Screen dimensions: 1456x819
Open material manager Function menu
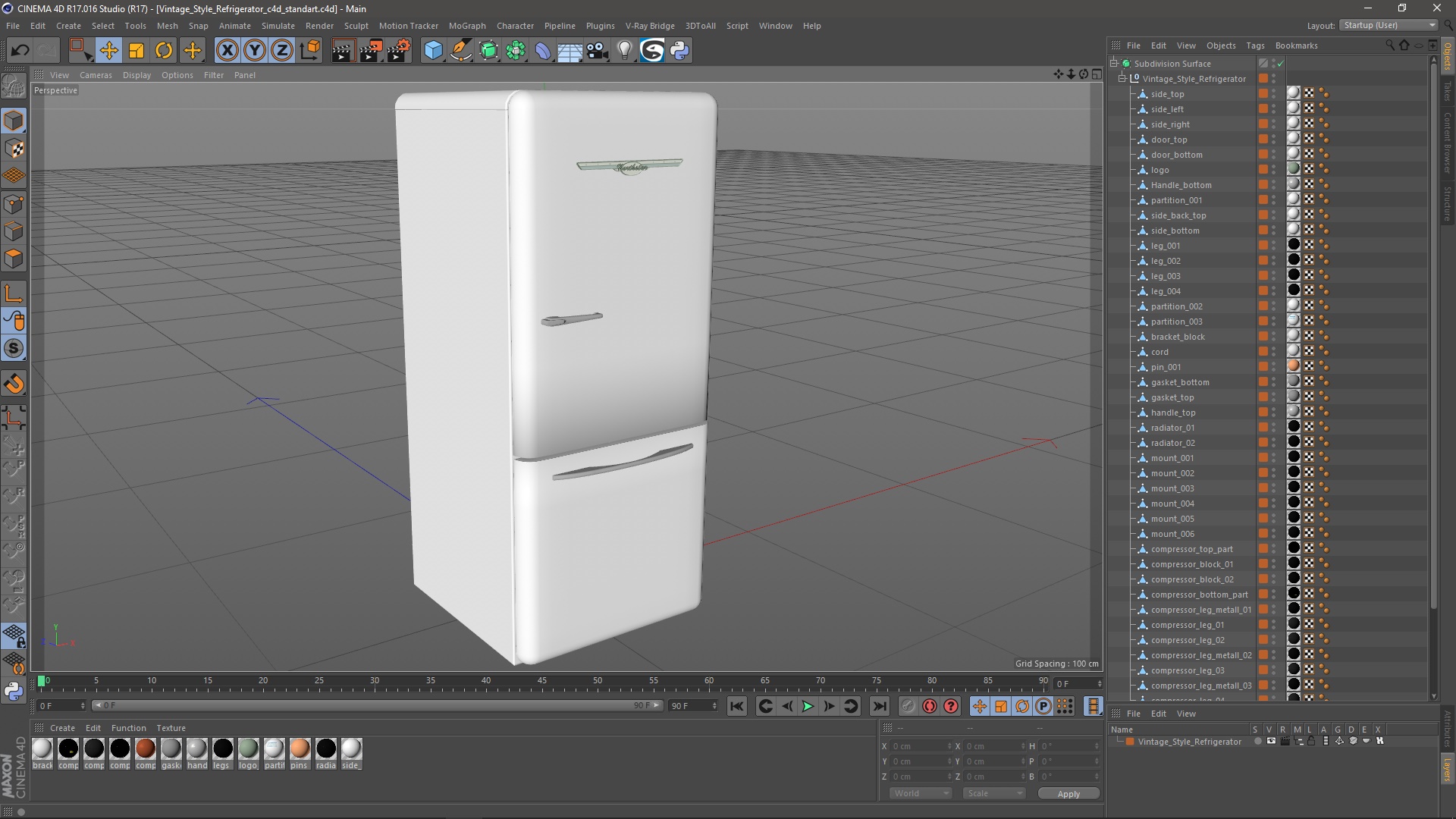click(x=128, y=728)
